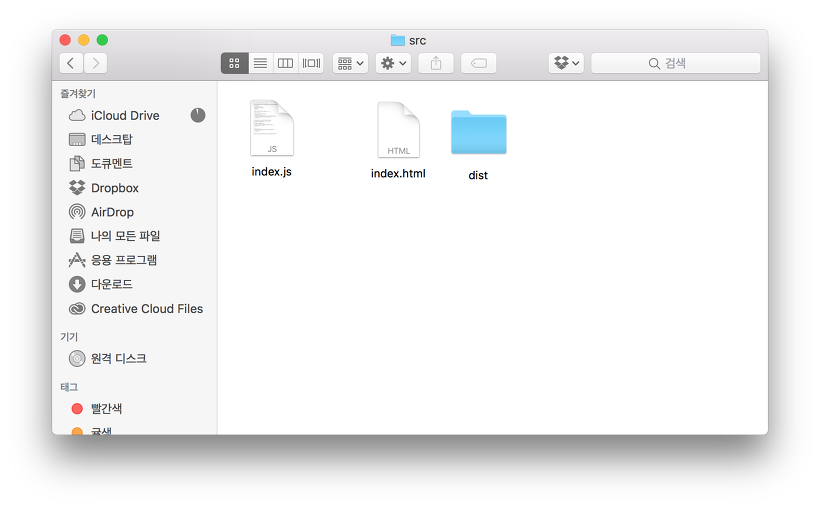Select the index.js file icon
This screenshot has width=820, height=509.
(x=272, y=128)
